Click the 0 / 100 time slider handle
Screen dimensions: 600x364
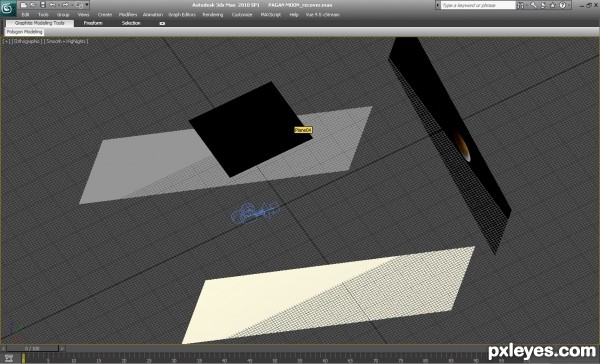32,349
